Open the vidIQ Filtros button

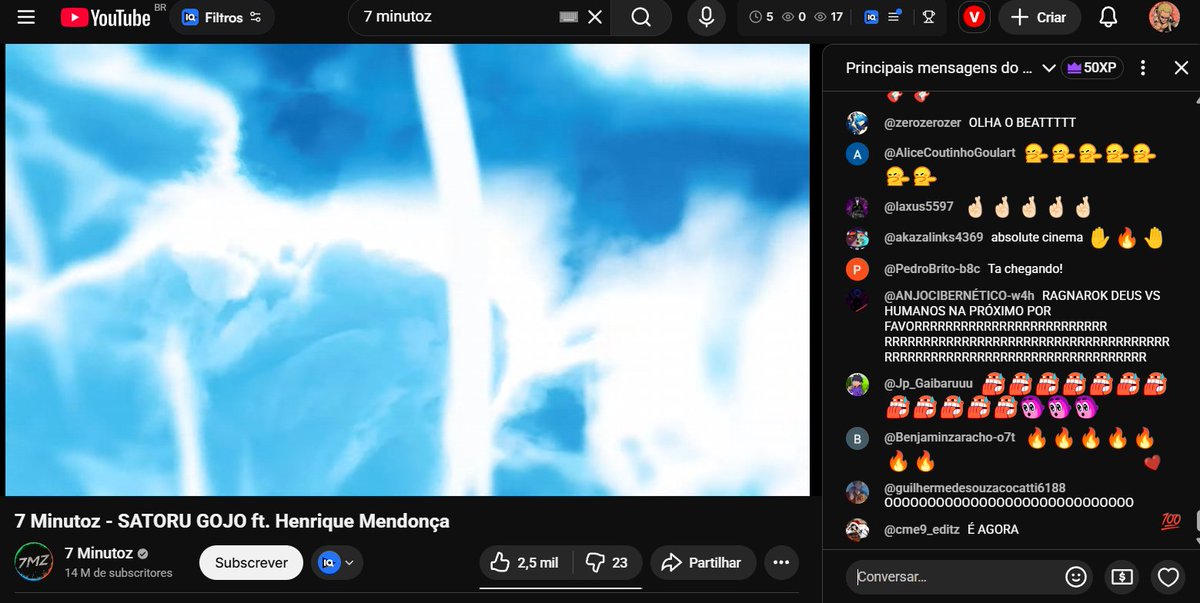pos(221,17)
